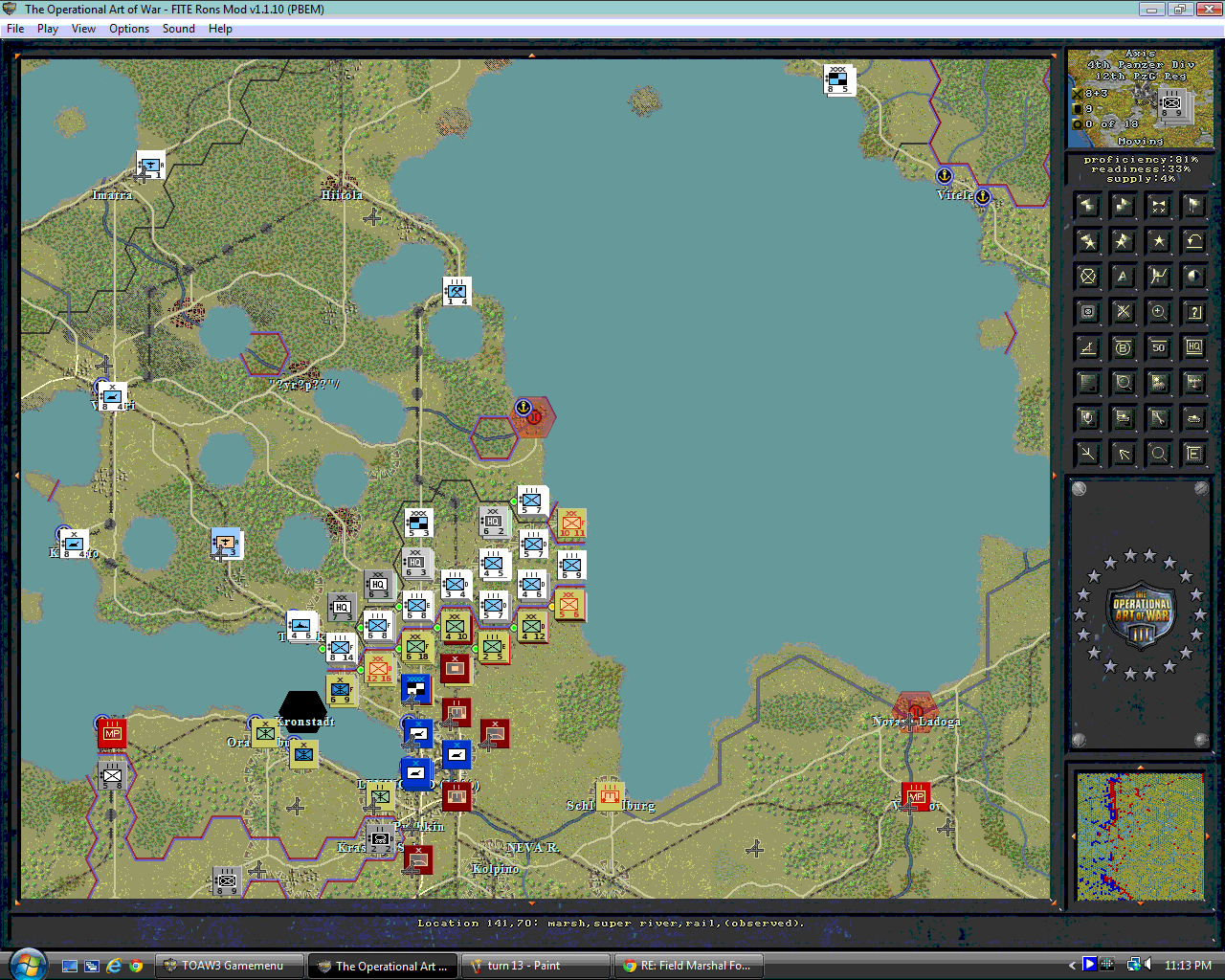The height and width of the screenshot is (980, 1225).
Task: Select the white unit marked 1 4
Action: tap(457, 291)
